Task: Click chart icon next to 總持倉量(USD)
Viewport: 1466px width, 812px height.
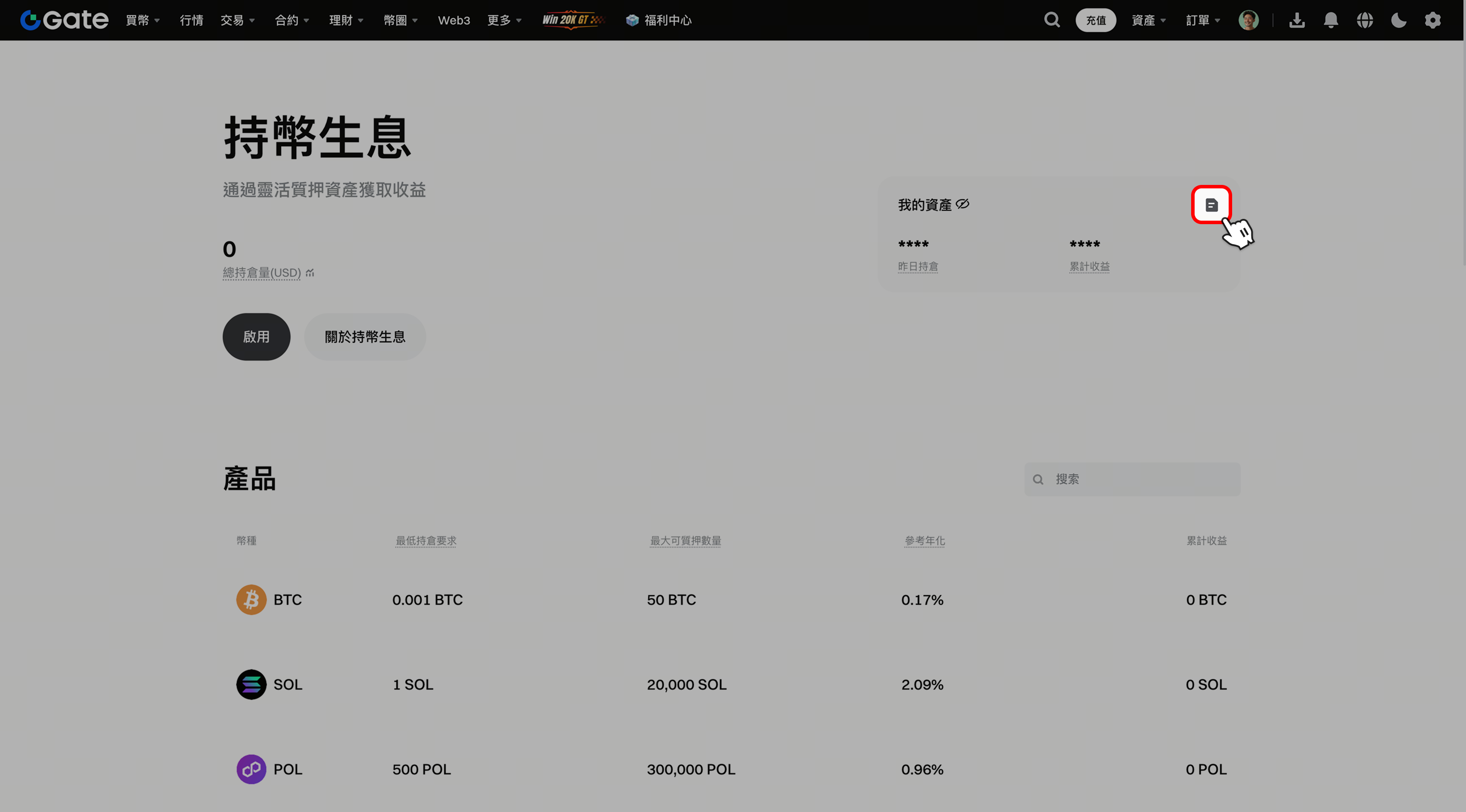Action: (x=310, y=273)
